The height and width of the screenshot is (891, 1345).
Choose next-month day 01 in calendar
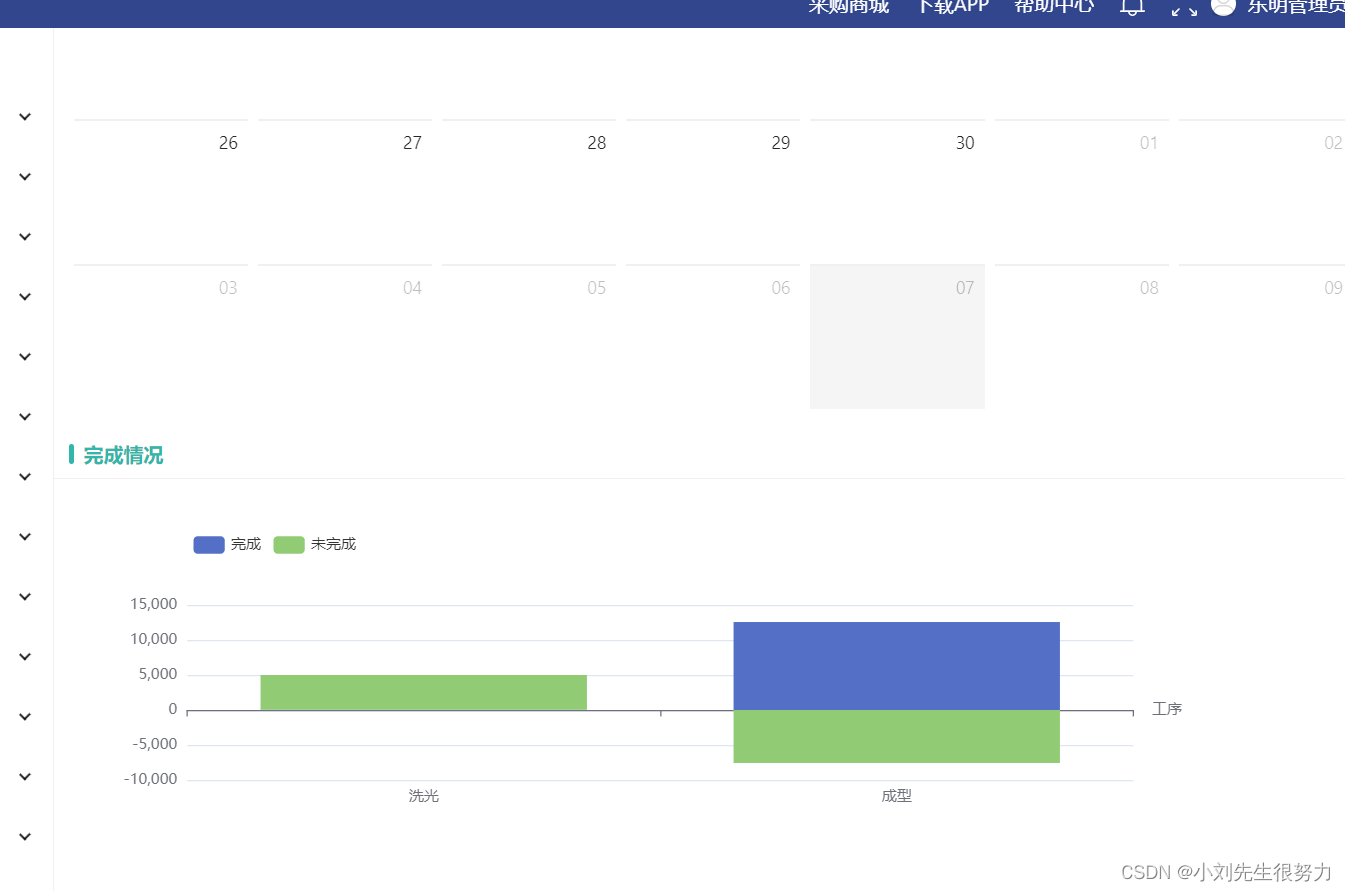pos(1081,191)
